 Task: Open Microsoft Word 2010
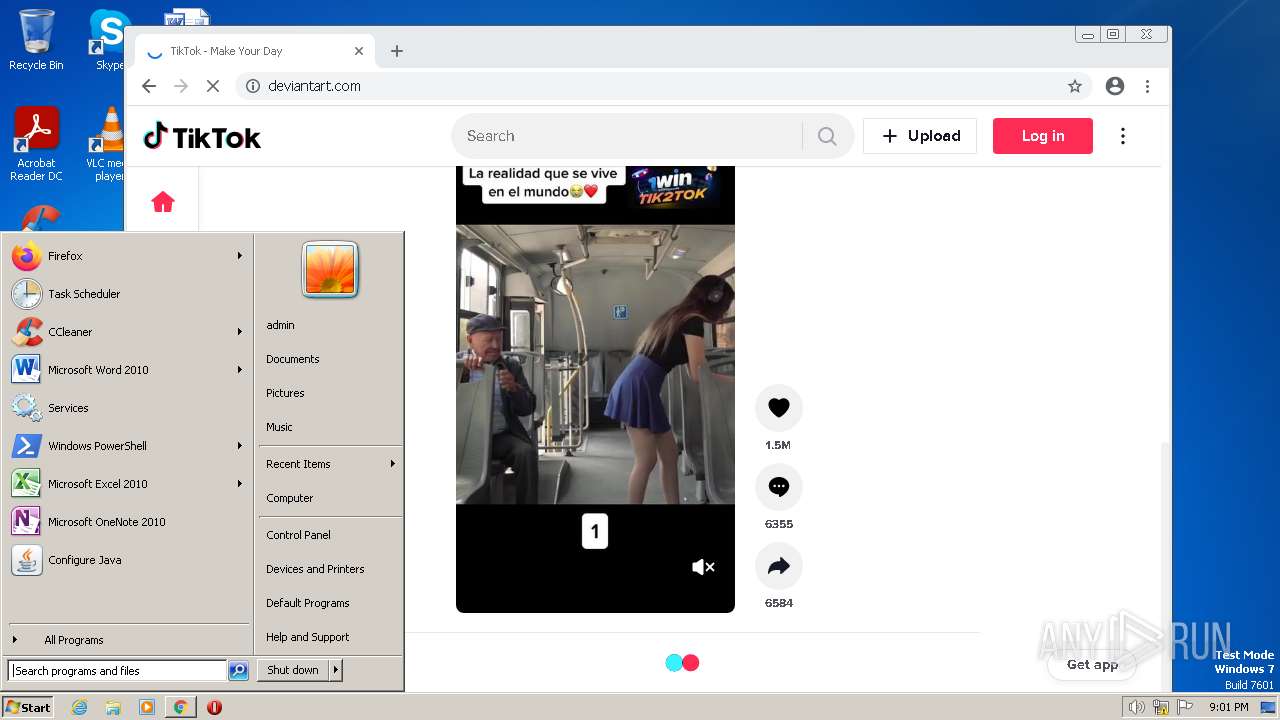tap(128, 370)
